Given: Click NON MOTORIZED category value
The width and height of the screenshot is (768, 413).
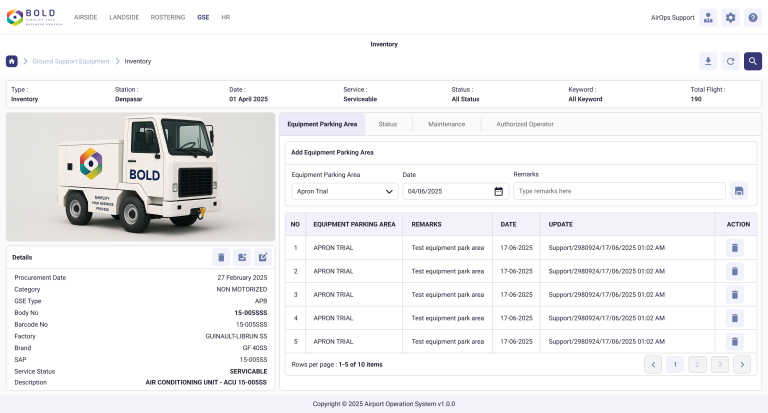Looking at the screenshot, I should tap(242, 290).
